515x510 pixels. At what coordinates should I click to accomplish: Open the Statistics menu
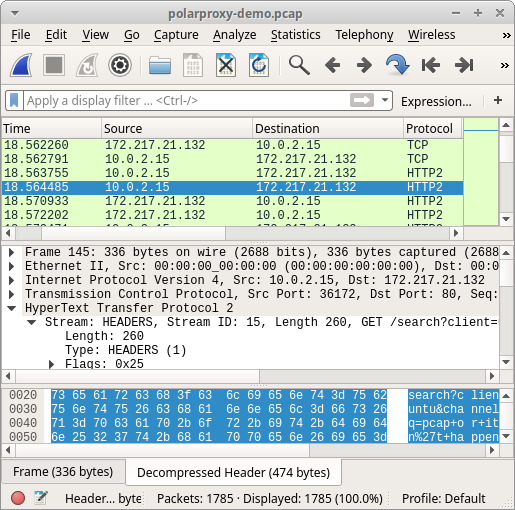pyautogui.click(x=295, y=35)
